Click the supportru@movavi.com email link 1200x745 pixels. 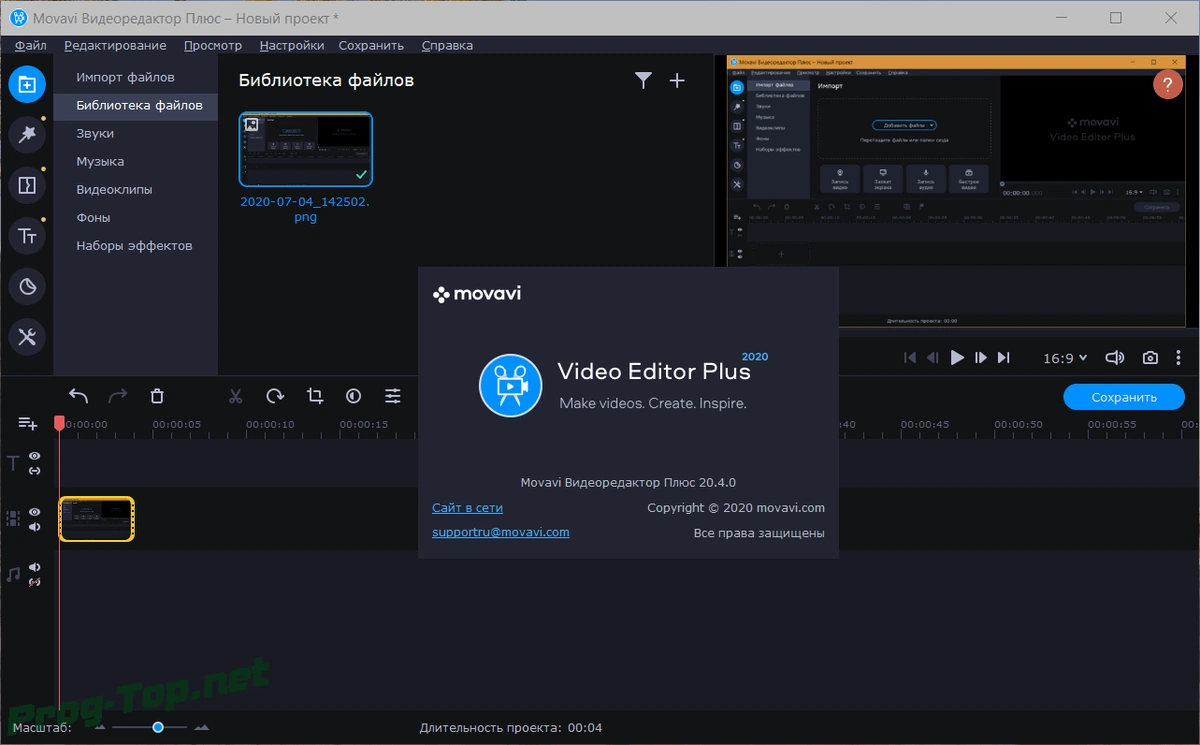pyautogui.click(x=500, y=532)
